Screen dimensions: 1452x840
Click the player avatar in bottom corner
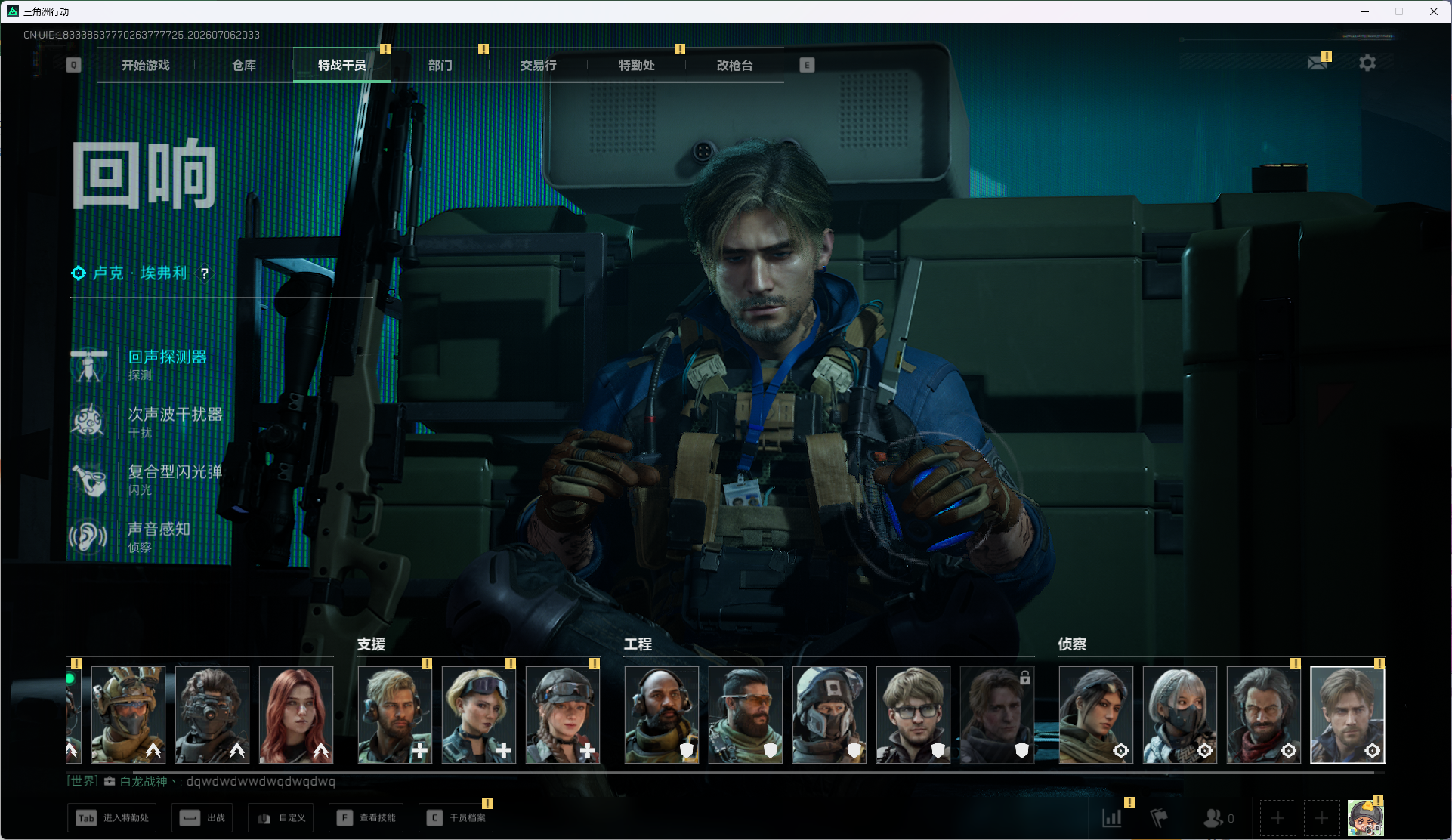[x=1366, y=818]
